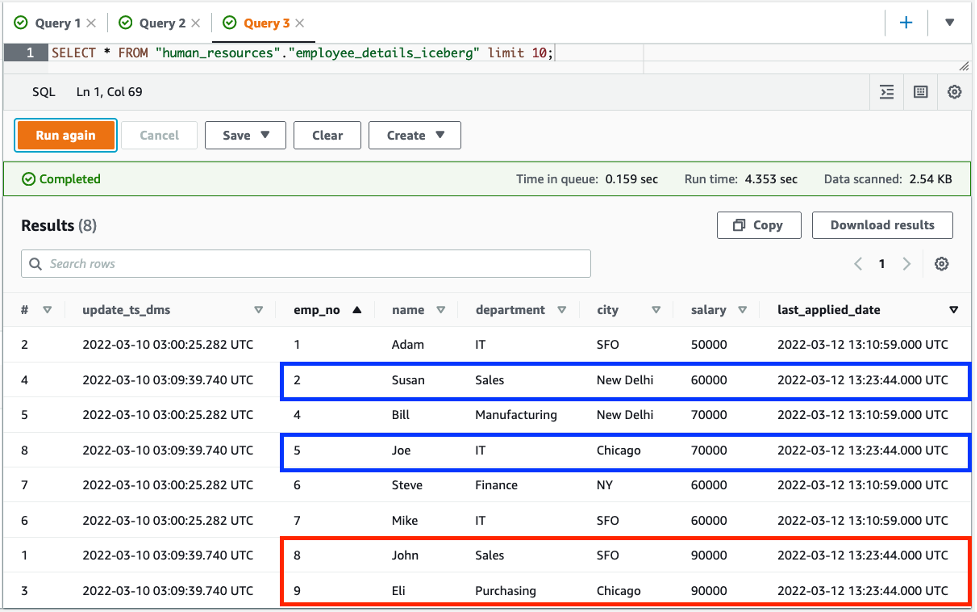Open the query editor settings gear

pyautogui.click(x=954, y=92)
